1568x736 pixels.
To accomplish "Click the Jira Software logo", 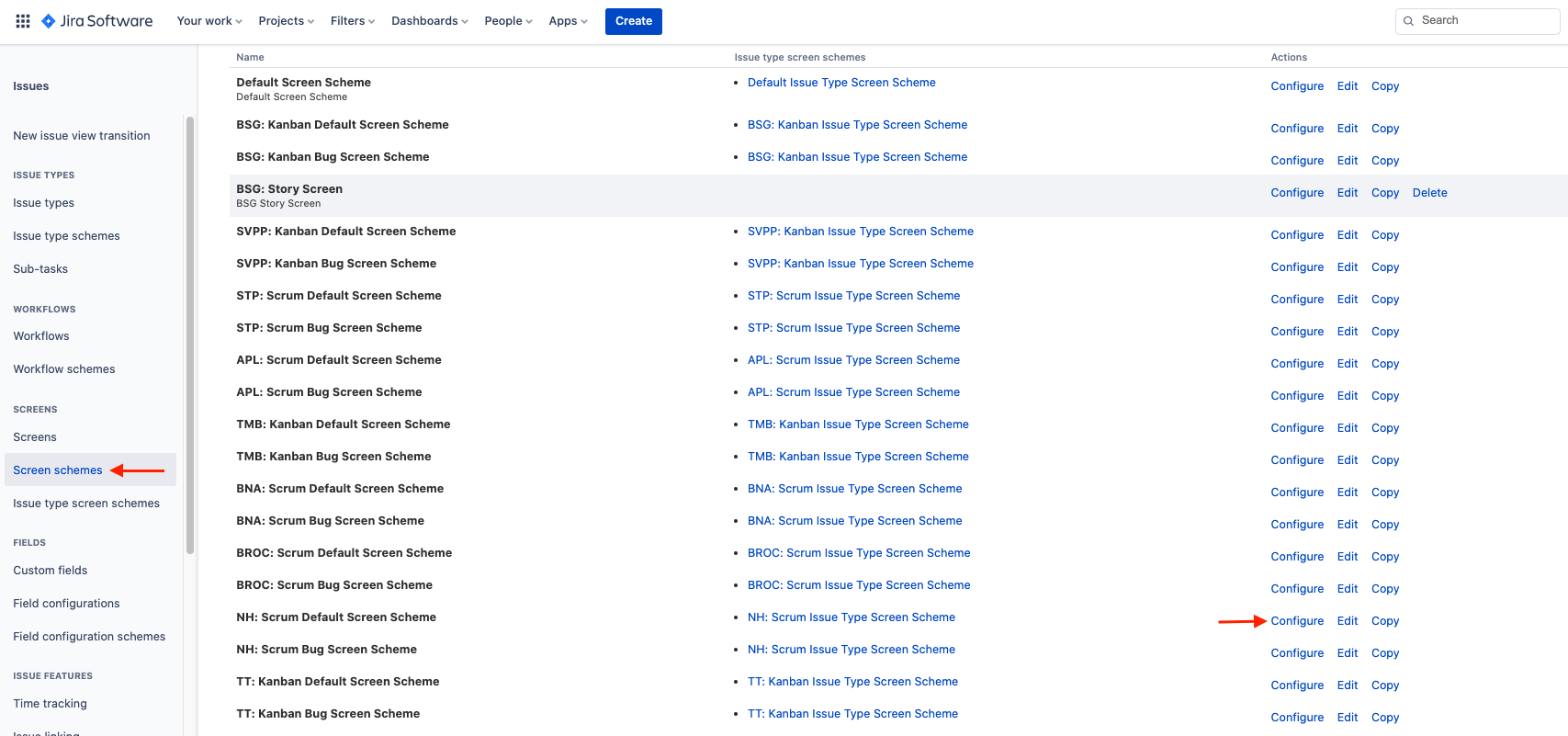I will point(97,21).
